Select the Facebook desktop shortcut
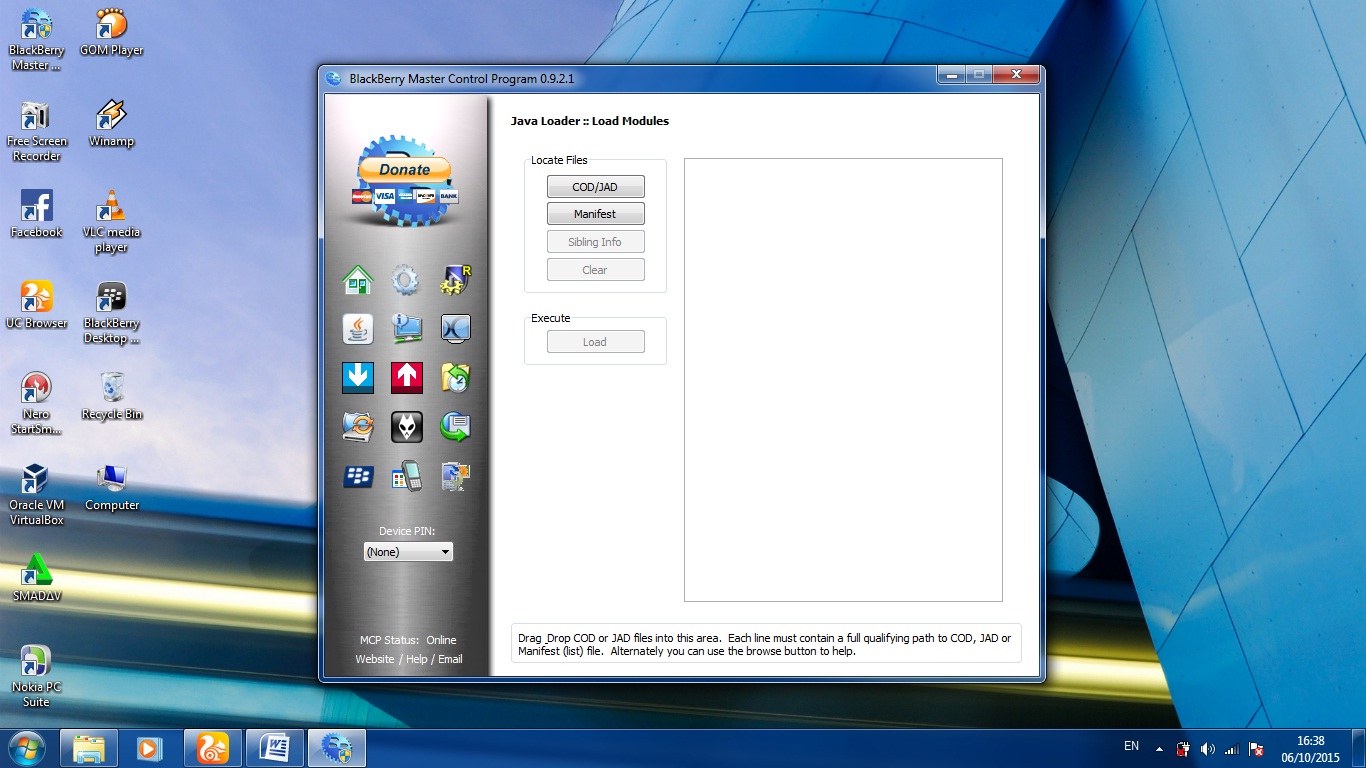 36,215
